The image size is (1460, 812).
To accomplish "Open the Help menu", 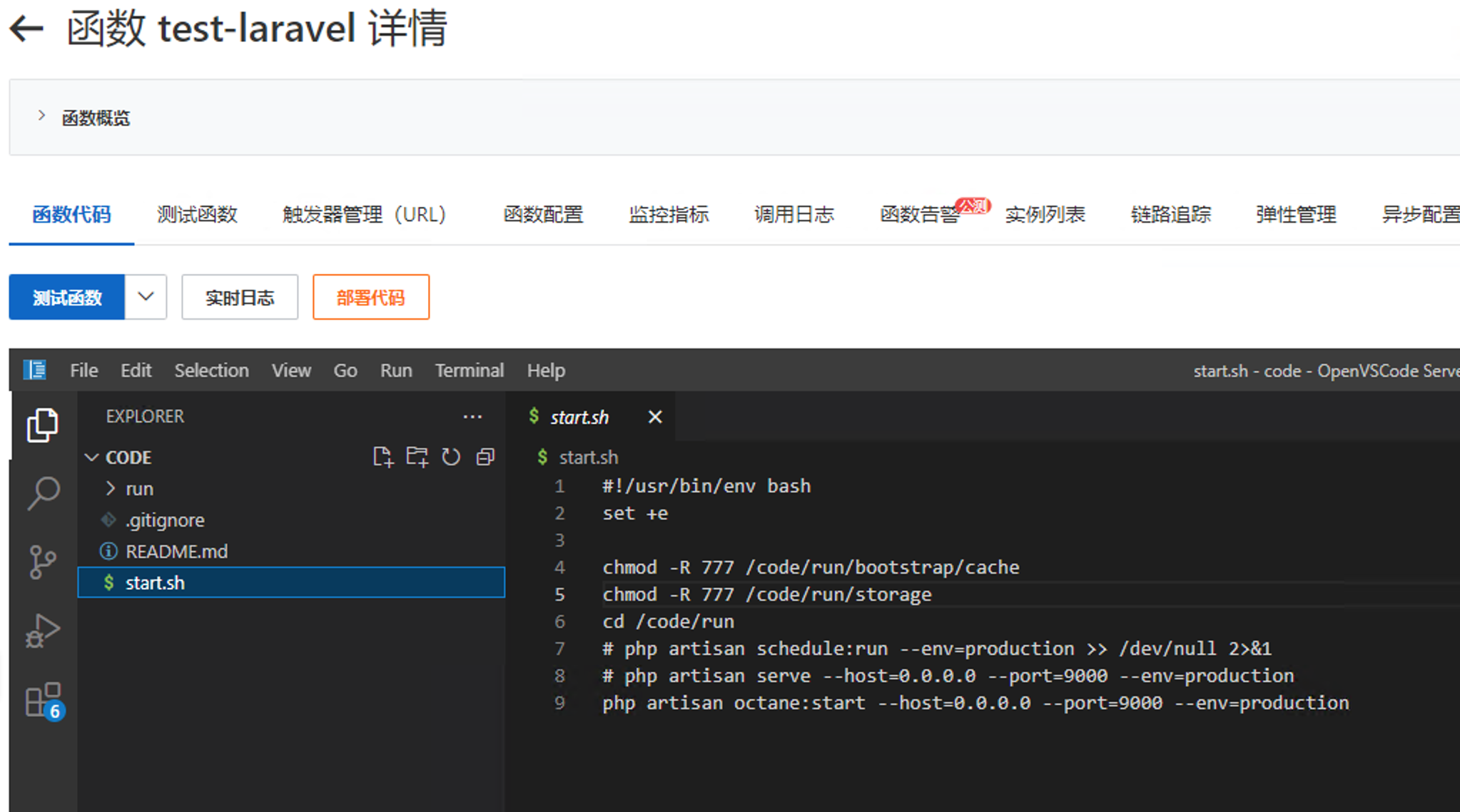I will 546,370.
